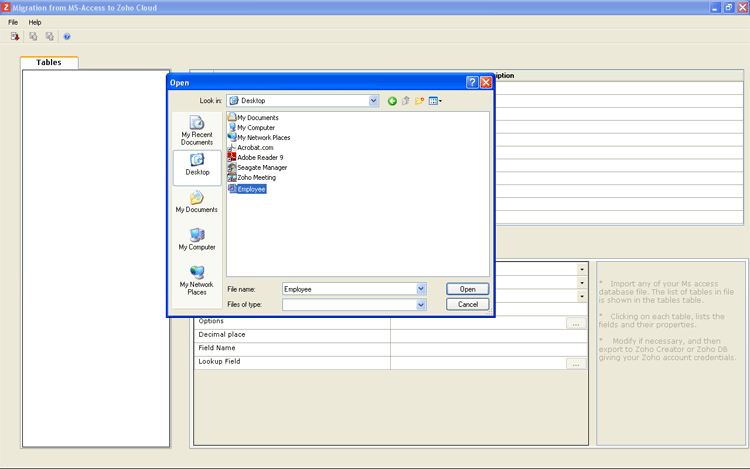The height and width of the screenshot is (469, 750).
Task: Click the Open button in dialog
Action: point(467,289)
